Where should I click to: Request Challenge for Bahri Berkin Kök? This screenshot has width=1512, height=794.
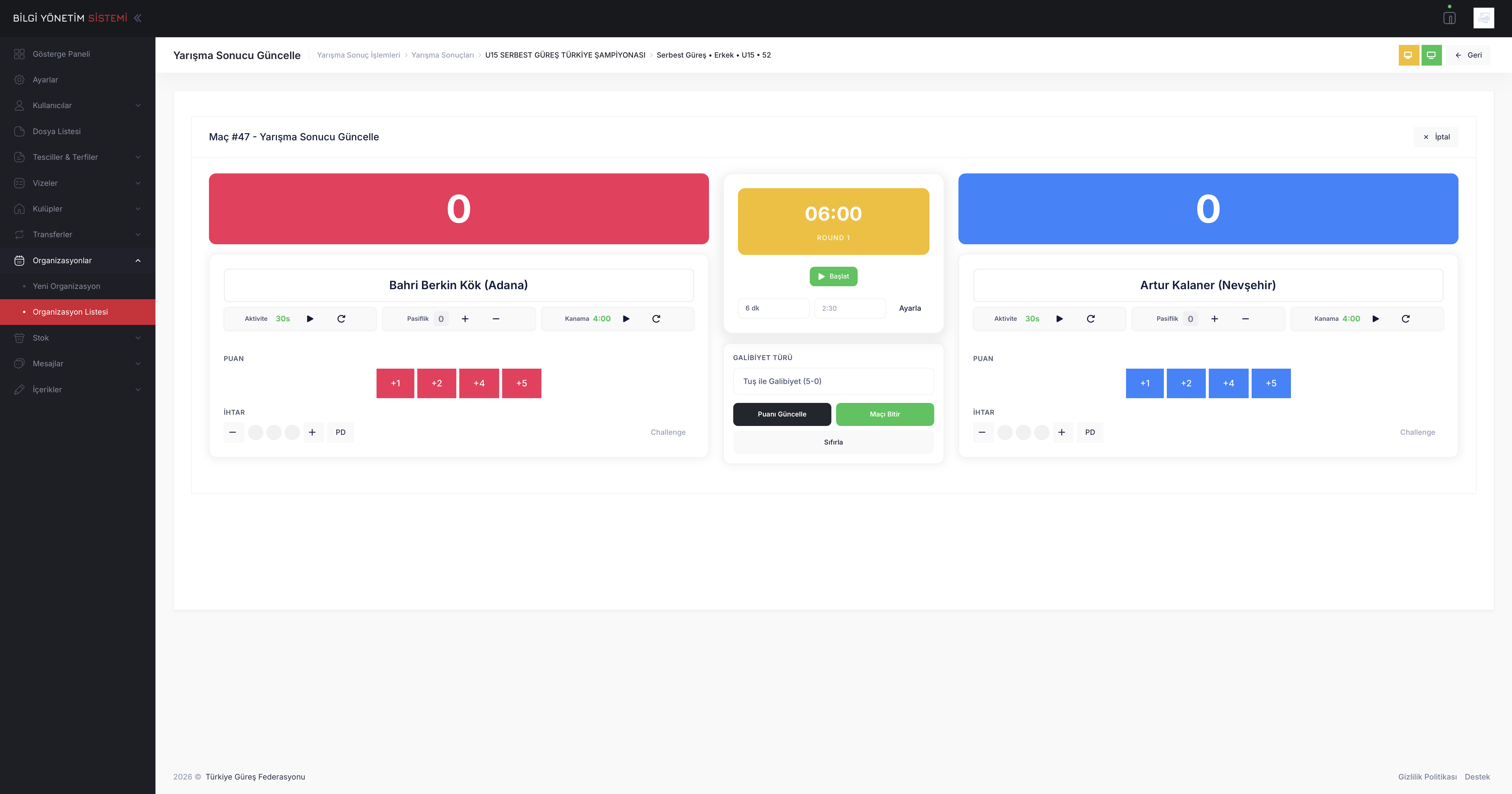[668, 432]
